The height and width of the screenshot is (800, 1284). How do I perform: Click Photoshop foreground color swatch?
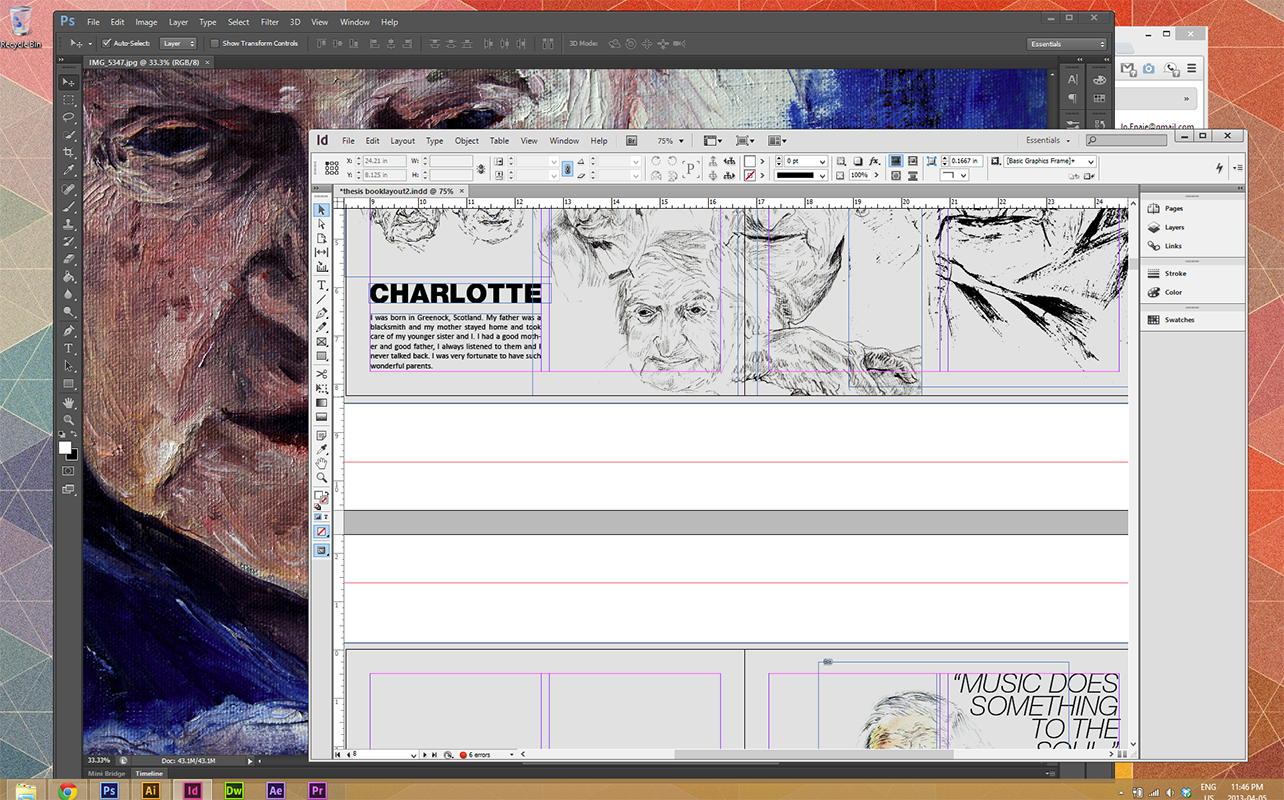(65, 447)
